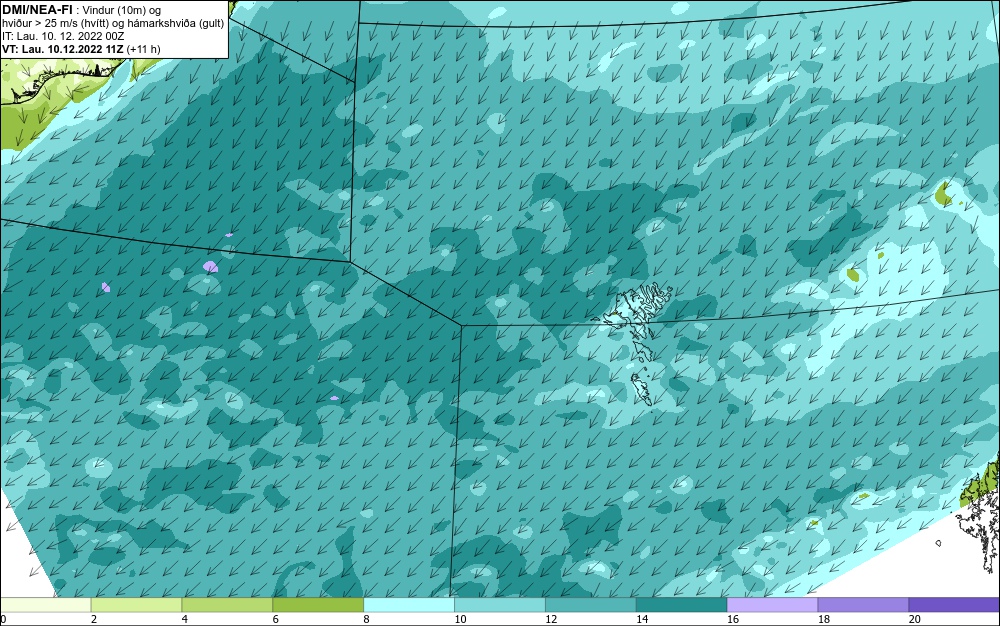Click the 'IT: Lau. 10. 12. 2022 00Z' line
Image resolution: width=1000 pixels, height=626 pixels.
63,36
